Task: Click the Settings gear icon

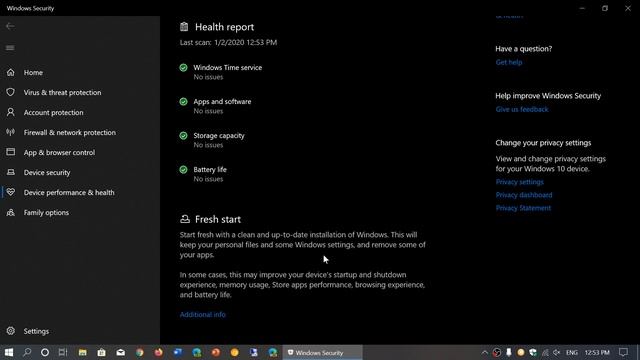Action: 11,331
